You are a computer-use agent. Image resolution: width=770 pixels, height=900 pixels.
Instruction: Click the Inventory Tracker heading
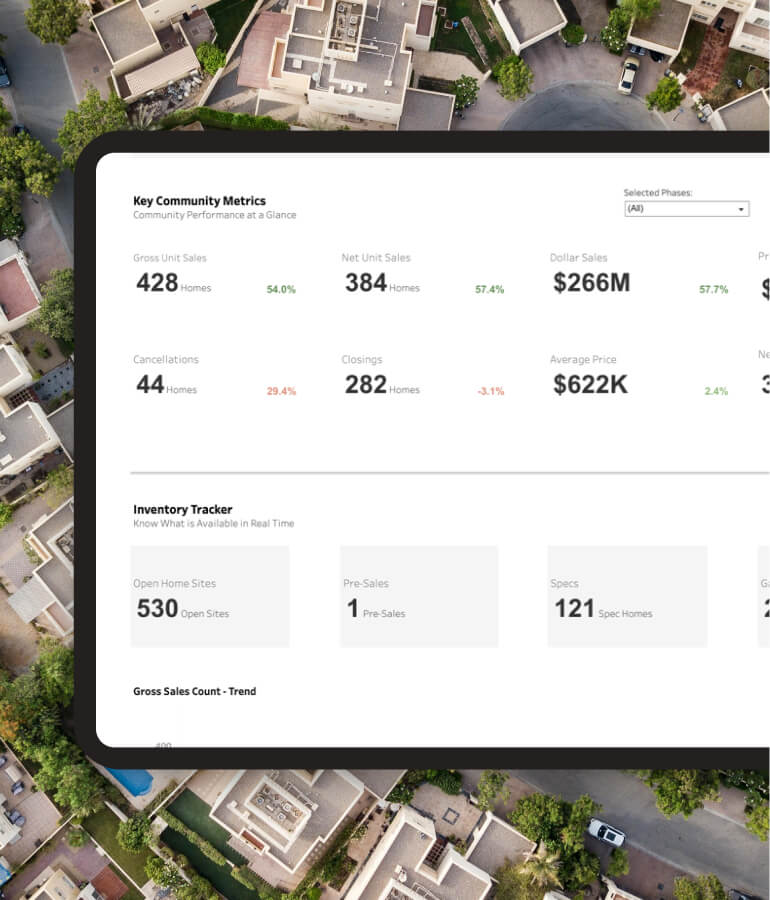tap(182, 510)
